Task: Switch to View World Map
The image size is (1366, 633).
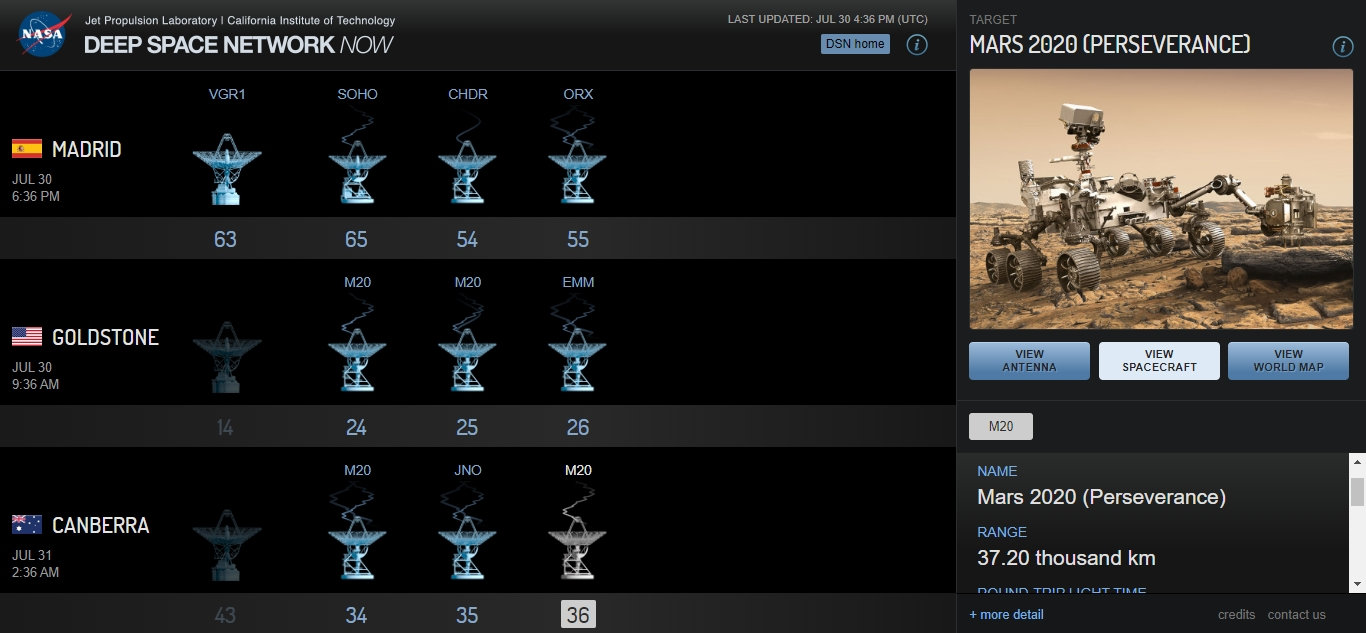Action: click(x=1288, y=361)
